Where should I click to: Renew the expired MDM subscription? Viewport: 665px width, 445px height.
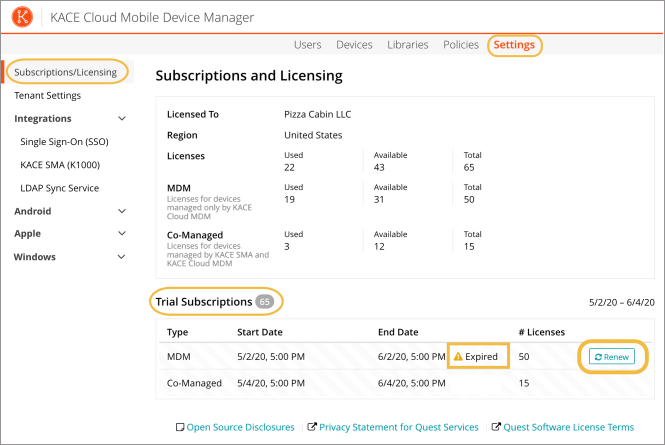(612, 357)
